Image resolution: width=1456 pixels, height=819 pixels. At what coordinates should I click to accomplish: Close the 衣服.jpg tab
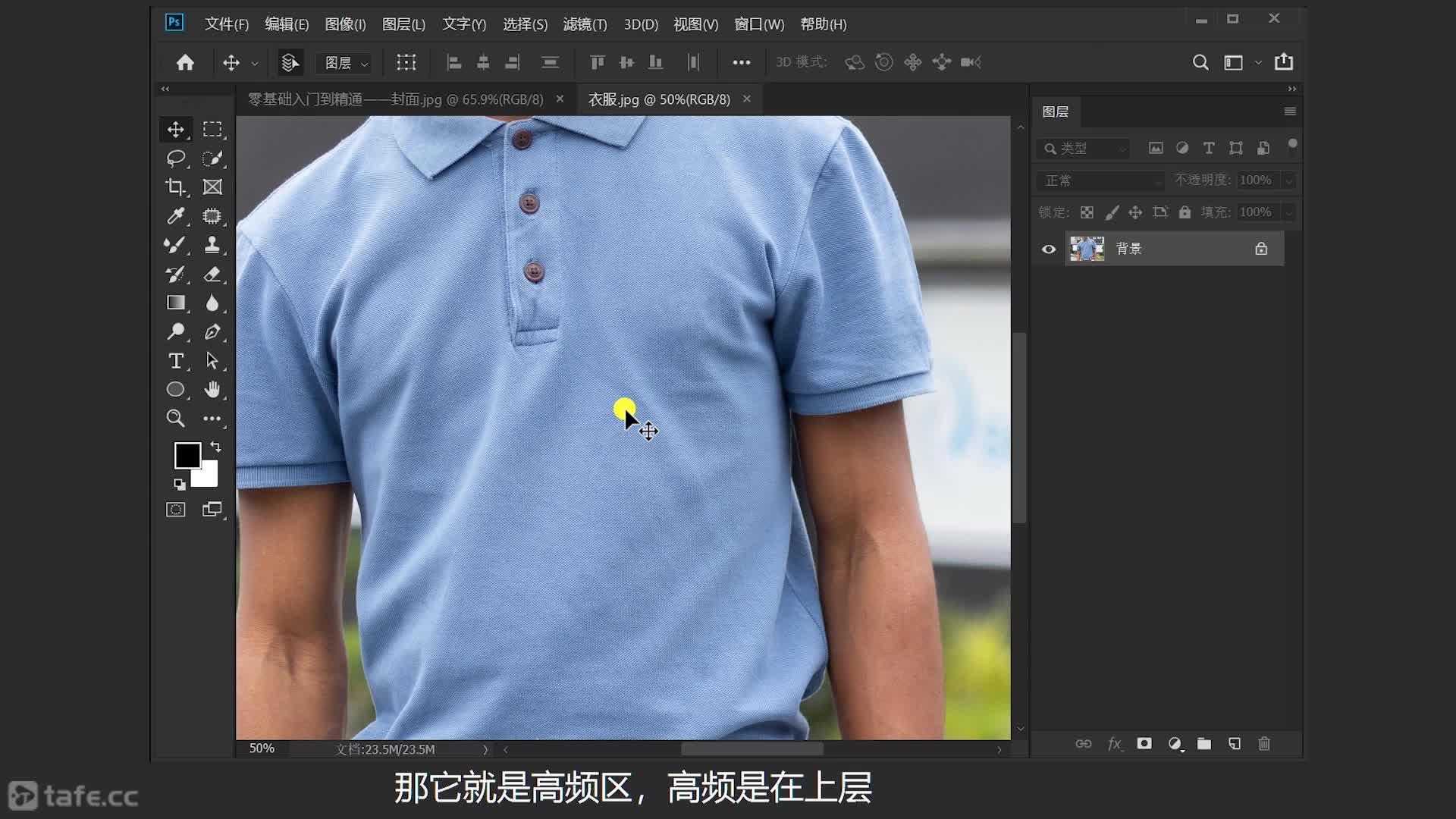pos(747,99)
